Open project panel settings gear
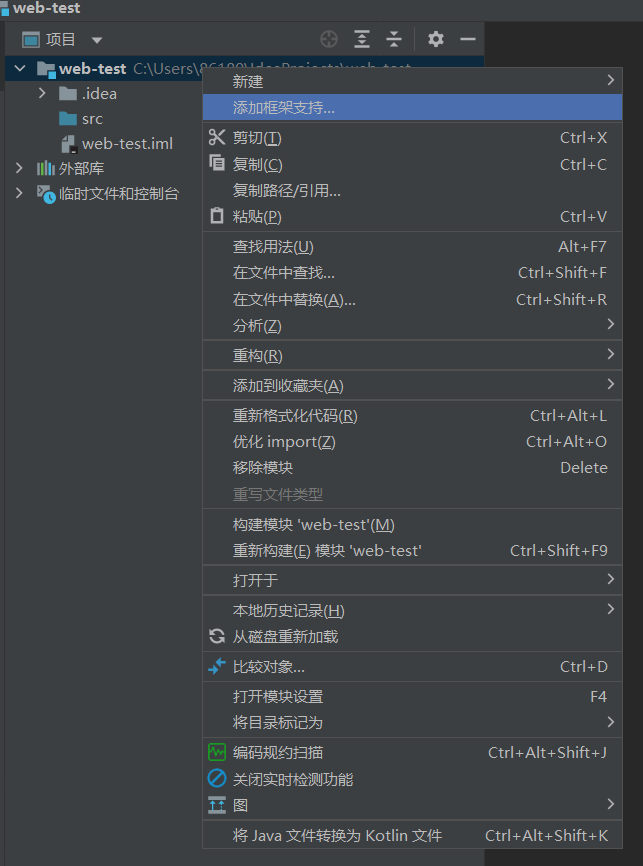The height and width of the screenshot is (866, 643). [435, 39]
